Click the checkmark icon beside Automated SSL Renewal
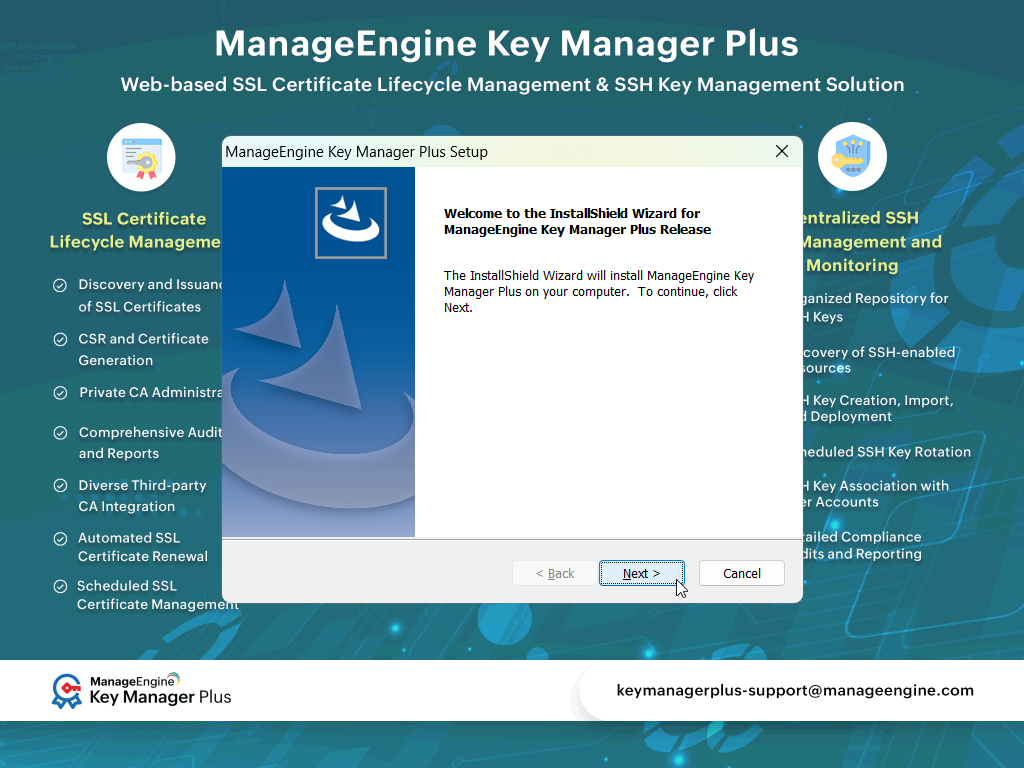 (60, 539)
